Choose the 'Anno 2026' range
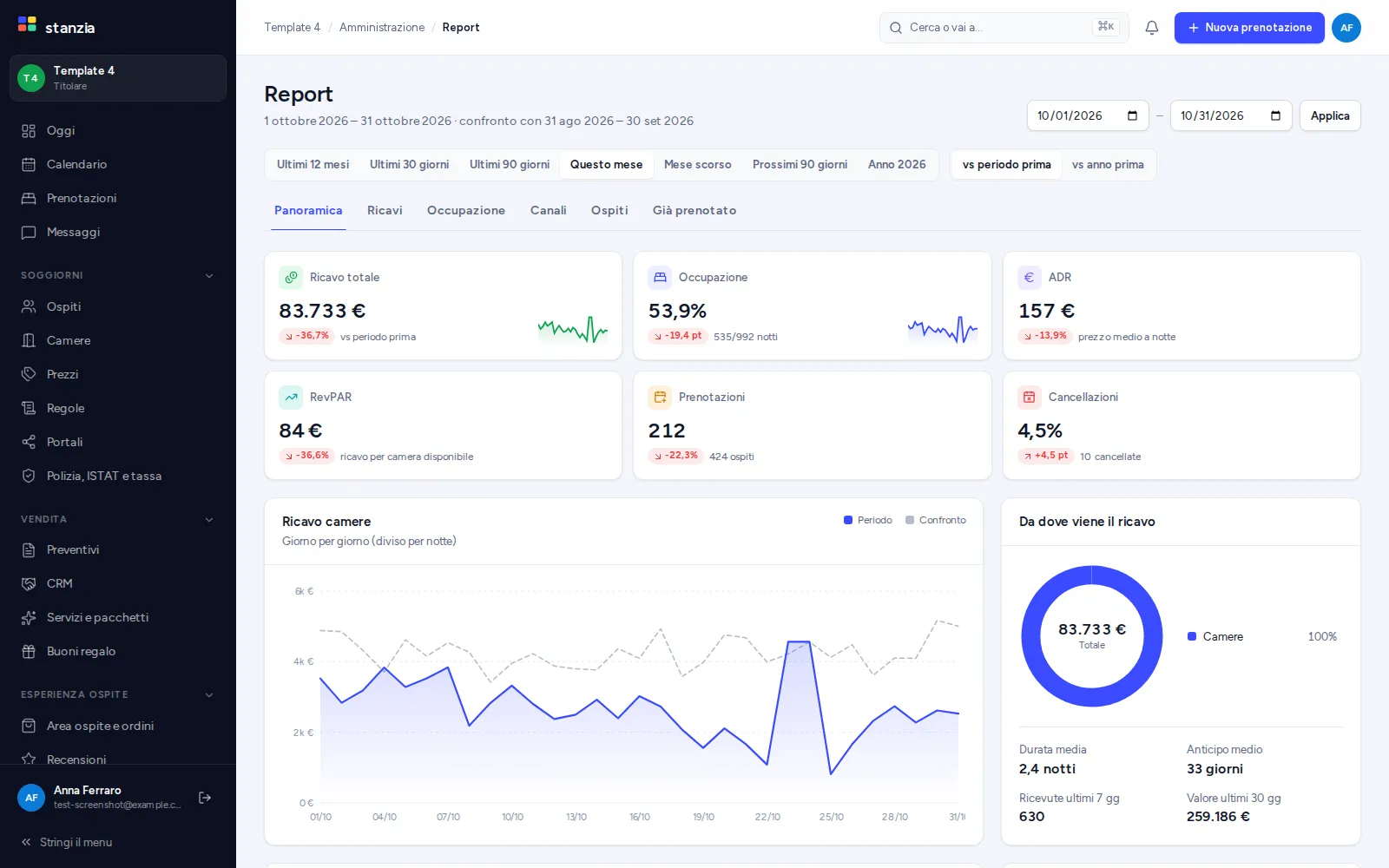 click(x=897, y=164)
